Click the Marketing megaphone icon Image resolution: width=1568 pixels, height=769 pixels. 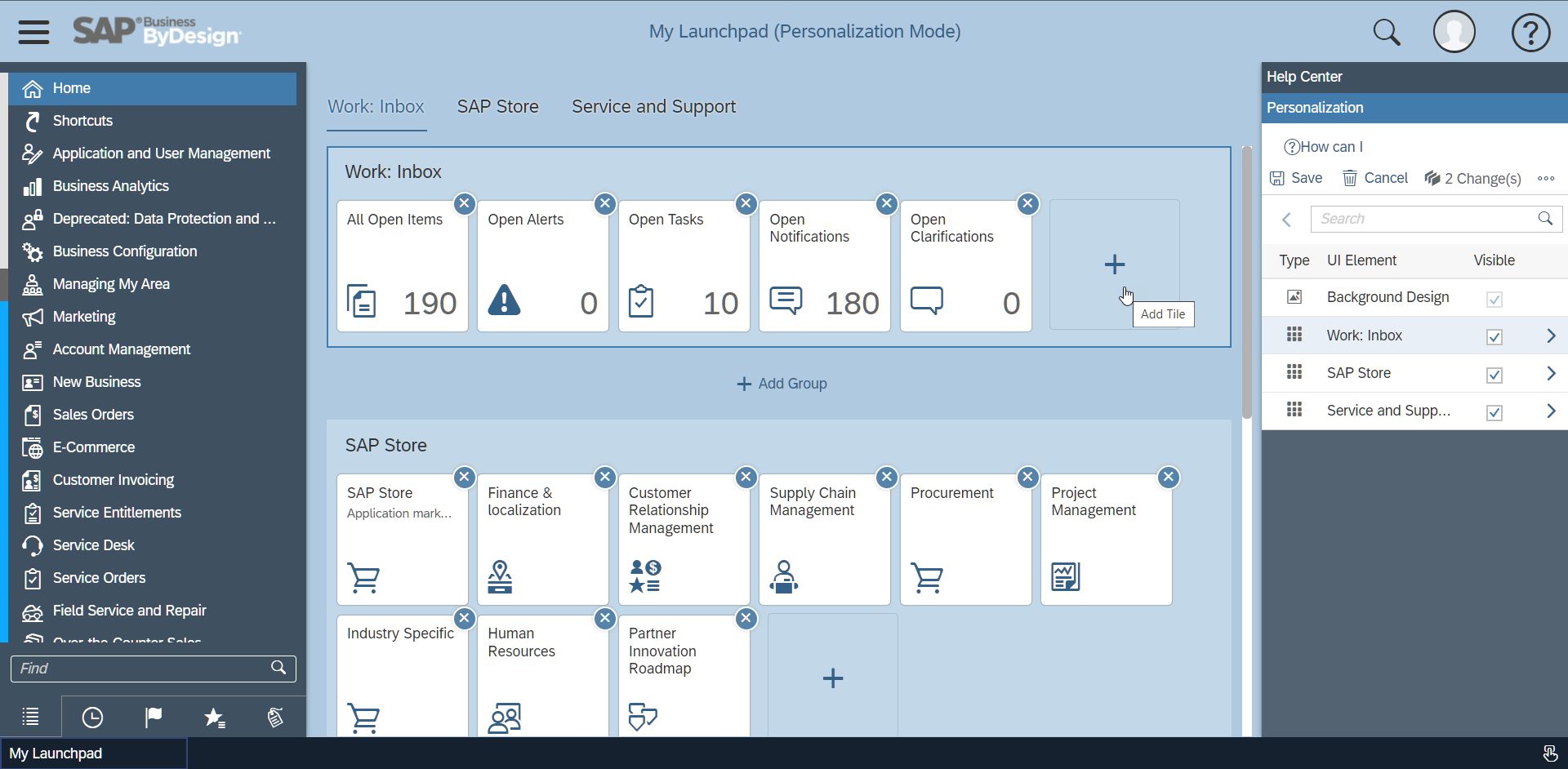point(32,317)
